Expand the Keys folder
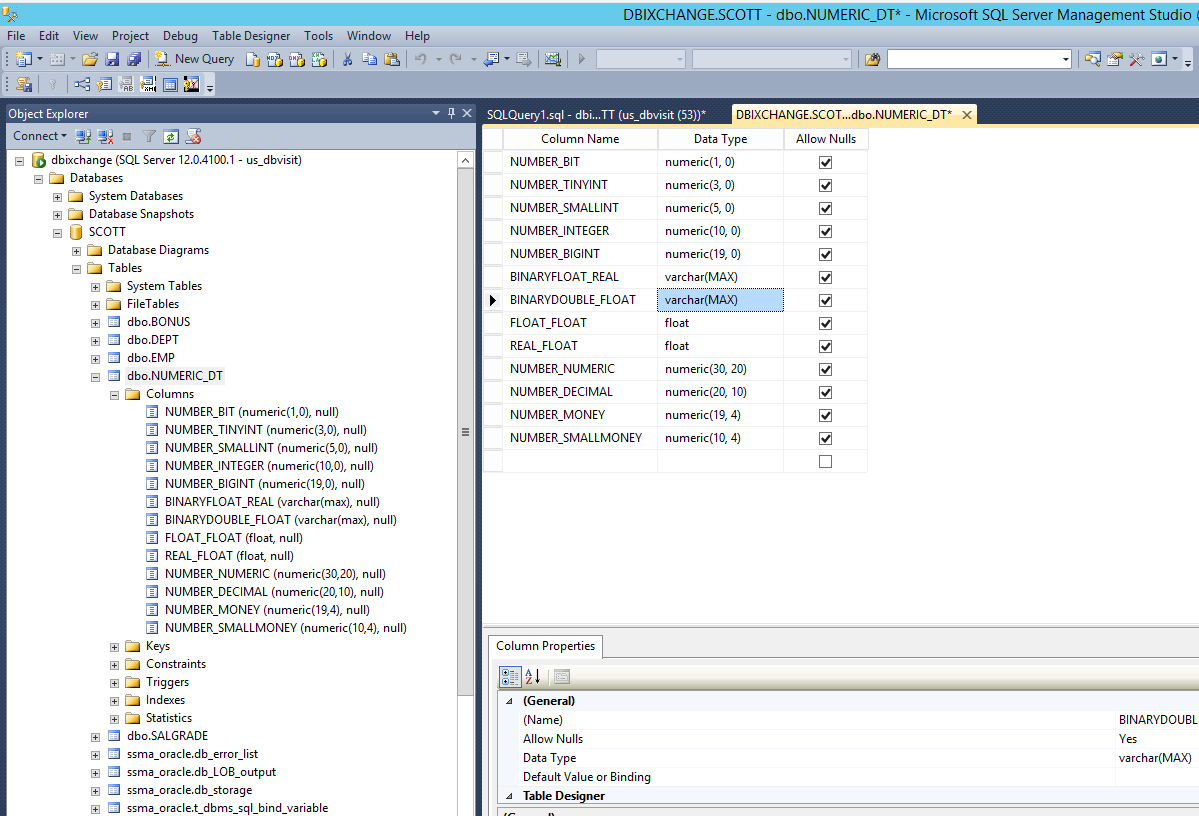 [x=115, y=647]
